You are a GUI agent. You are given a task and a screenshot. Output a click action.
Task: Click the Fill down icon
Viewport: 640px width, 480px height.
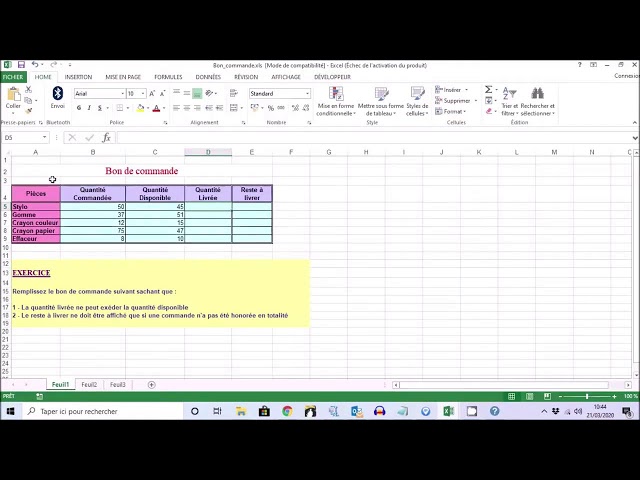point(489,100)
